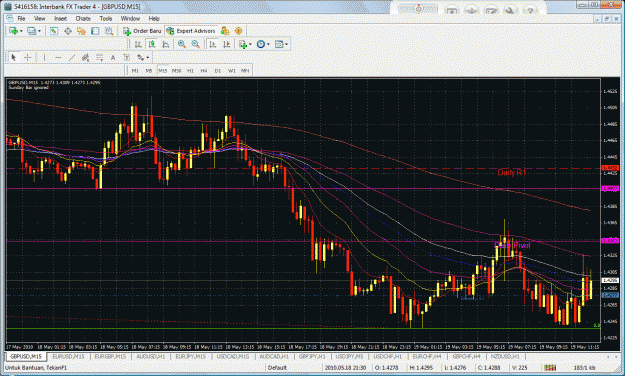The height and width of the screenshot is (376, 625).
Task: Open the arrows objects icon
Action: click(140, 58)
